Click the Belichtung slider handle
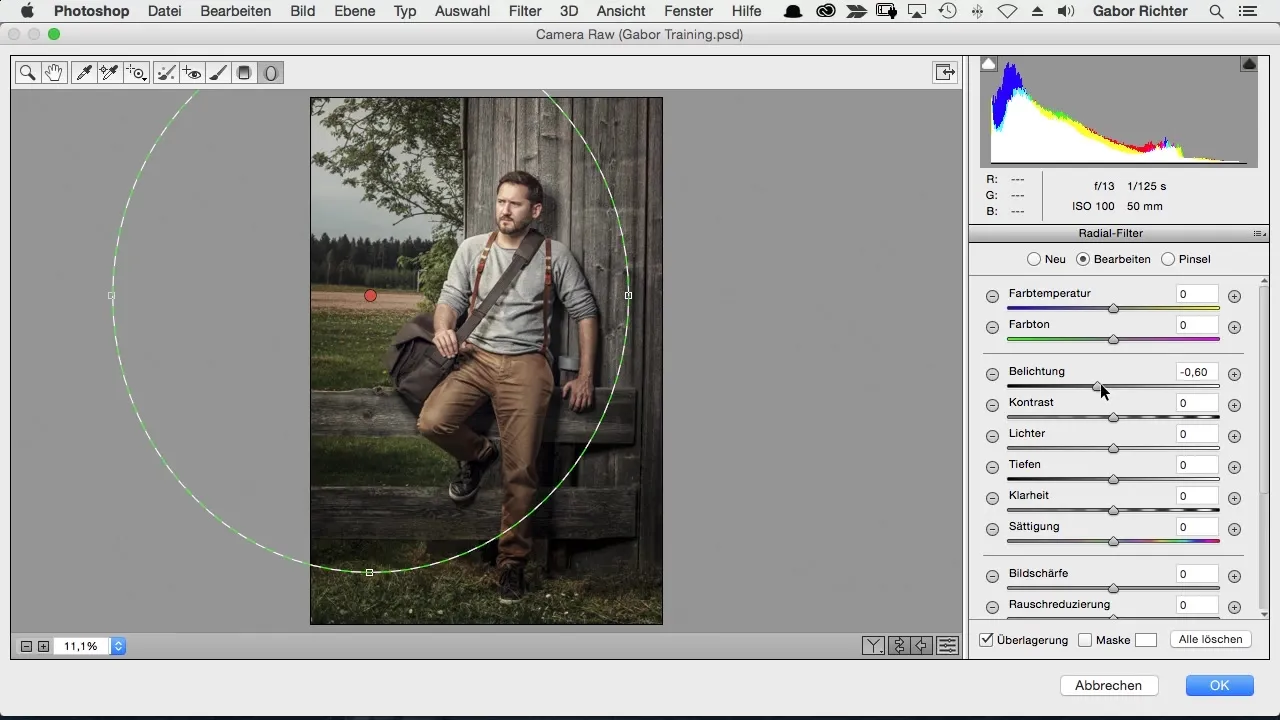 1097,387
